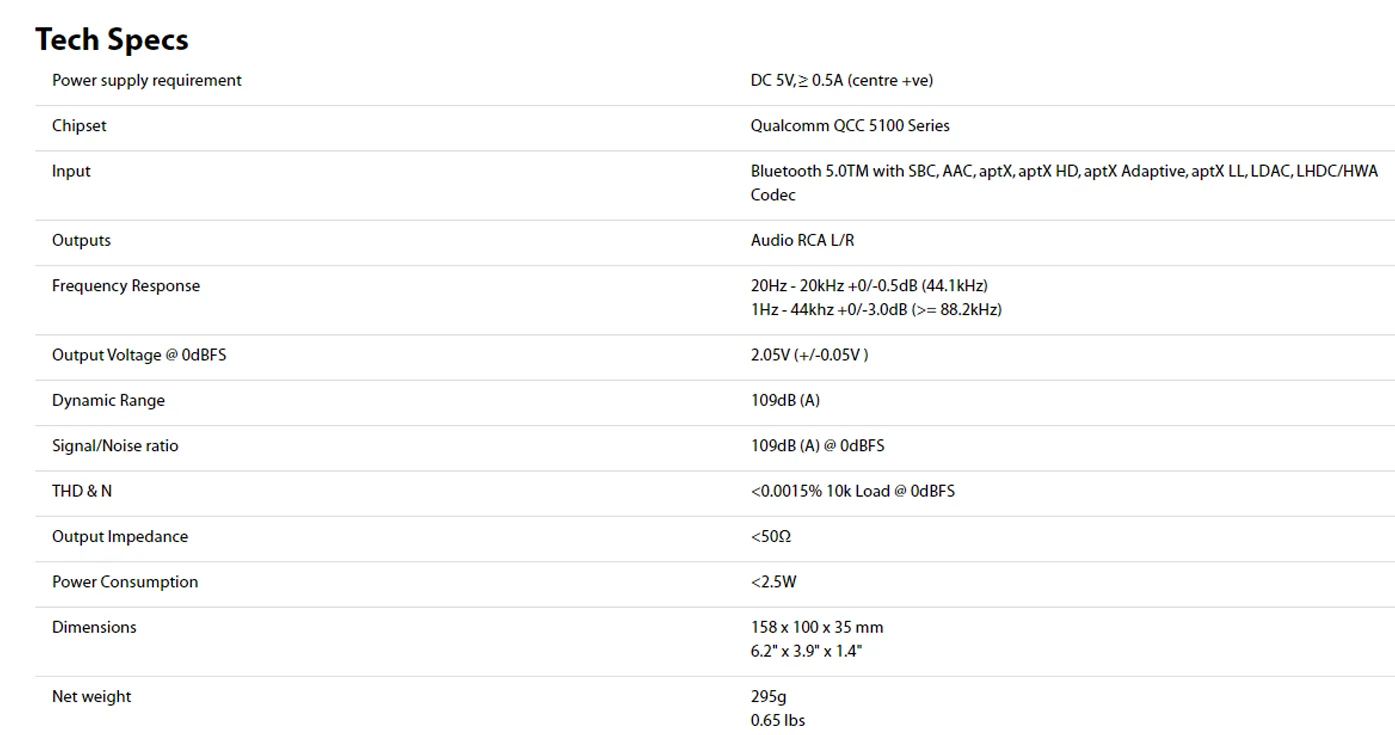The width and height of the screenshot is (1395, 735).
Task: Click the Bluetooth 5.0TM codec list text
Action: point(1064,183)
